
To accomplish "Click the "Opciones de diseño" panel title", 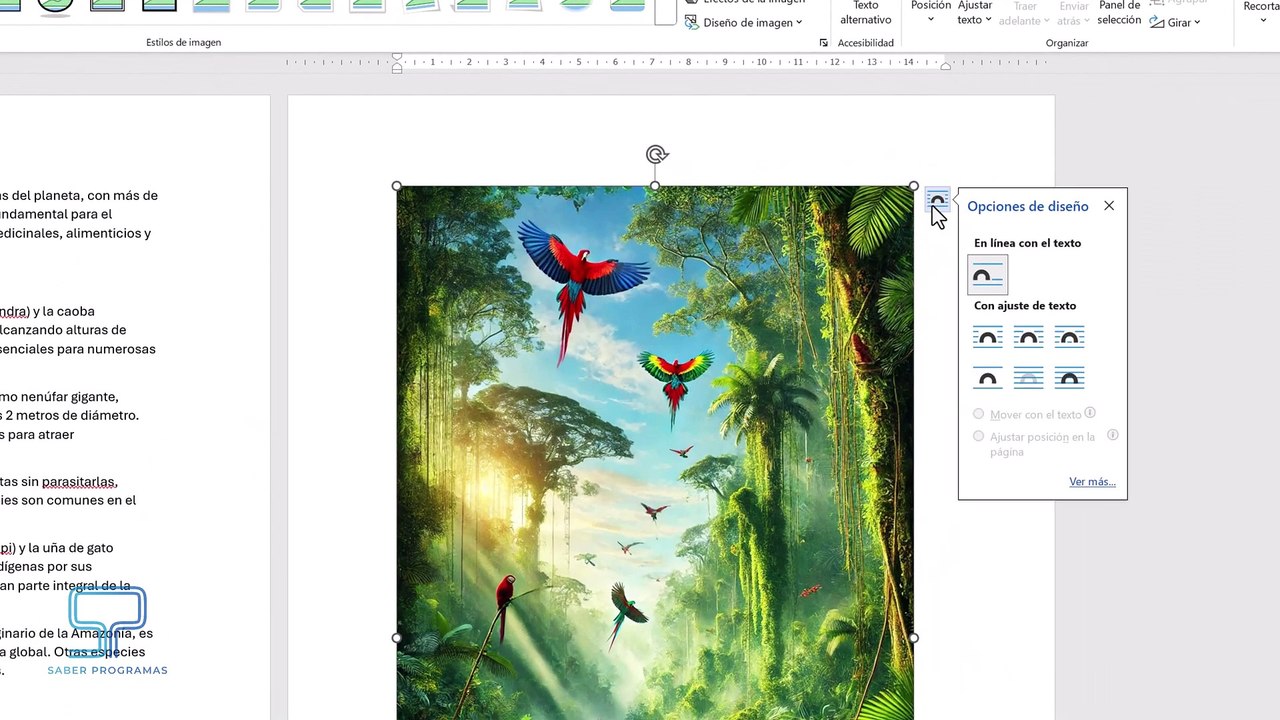I will pos(1027,206).
